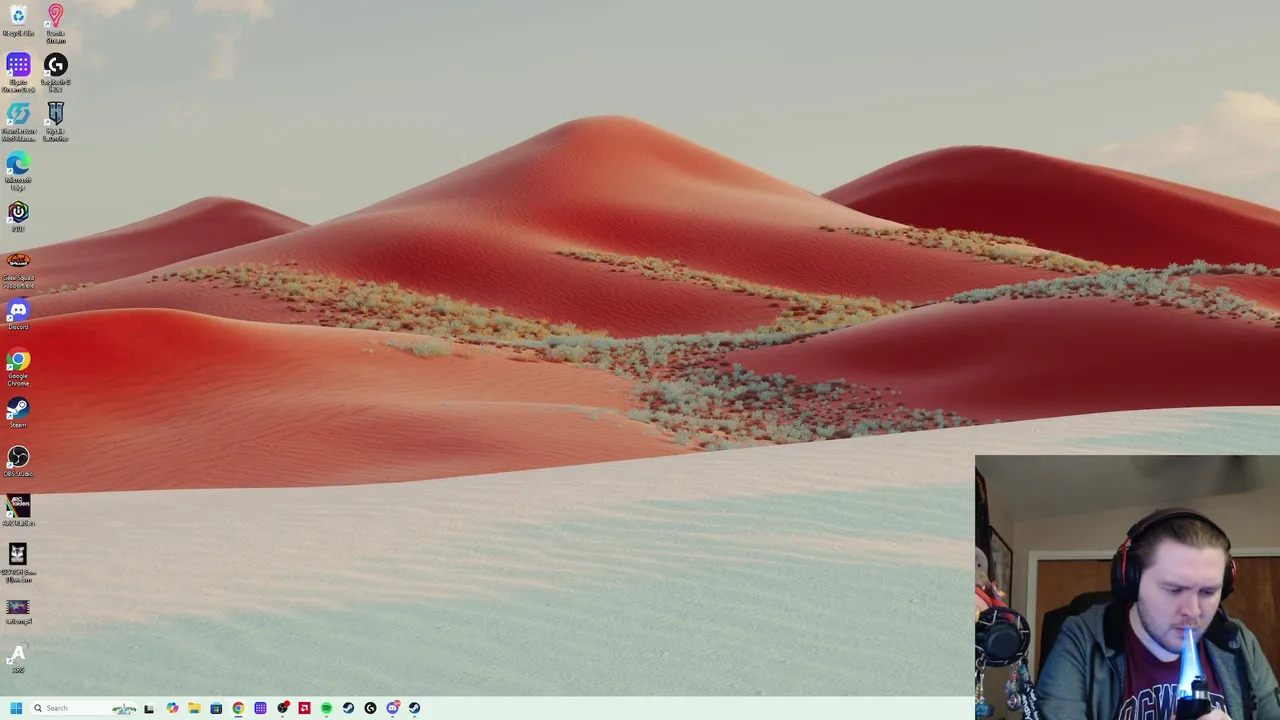Open Copilot from the taskbar

(172, 708)
